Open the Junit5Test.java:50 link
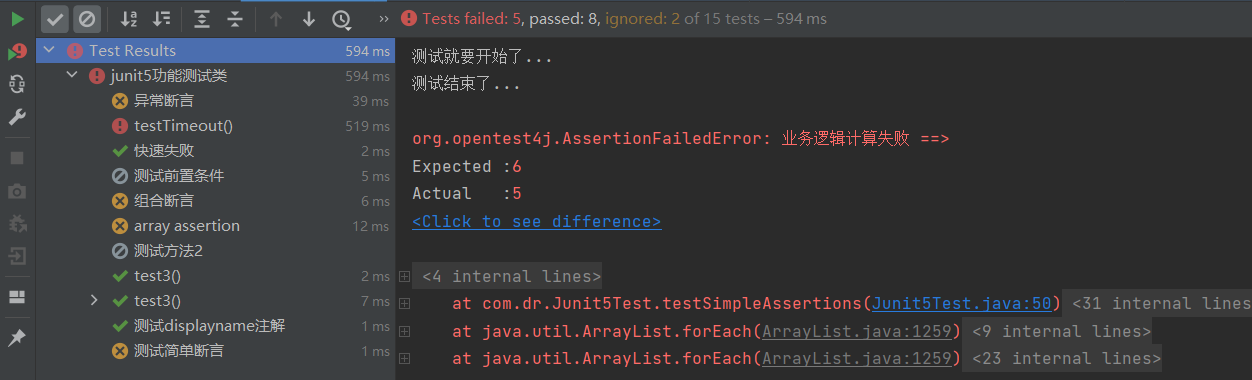Image resolution: width=1252 pixels, height=380 pixels. coord(961,304)
